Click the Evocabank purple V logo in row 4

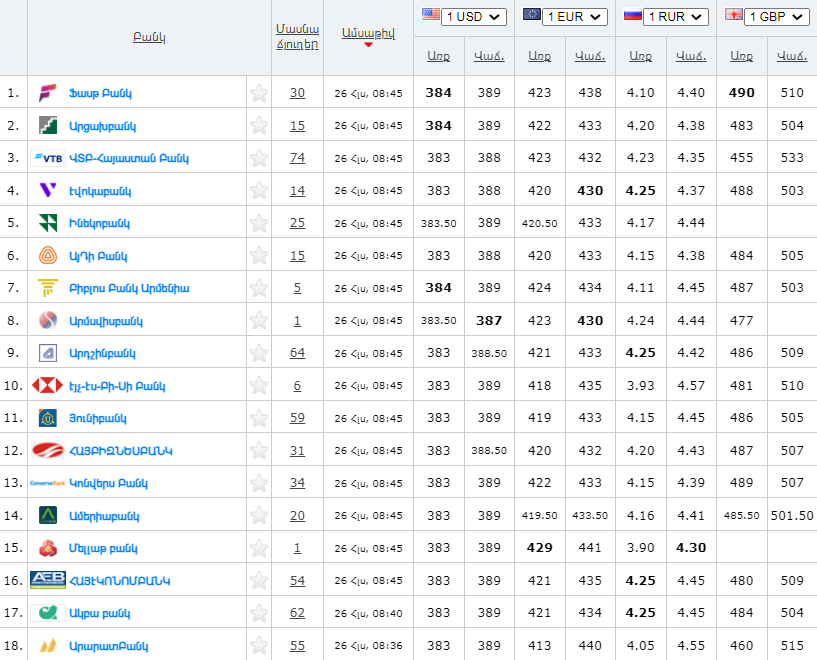(48, 190)
